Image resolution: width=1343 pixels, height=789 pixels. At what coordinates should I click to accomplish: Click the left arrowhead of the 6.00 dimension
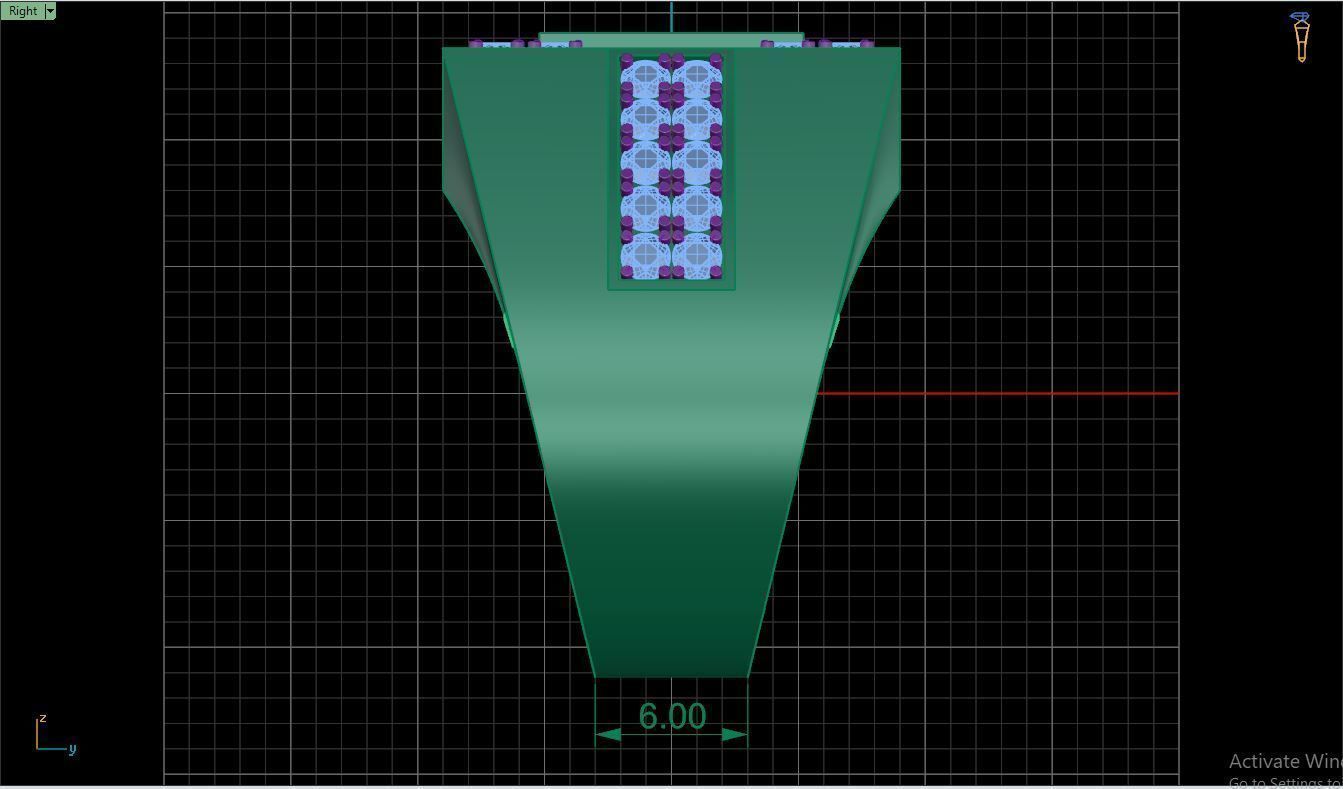click(608, 735)
